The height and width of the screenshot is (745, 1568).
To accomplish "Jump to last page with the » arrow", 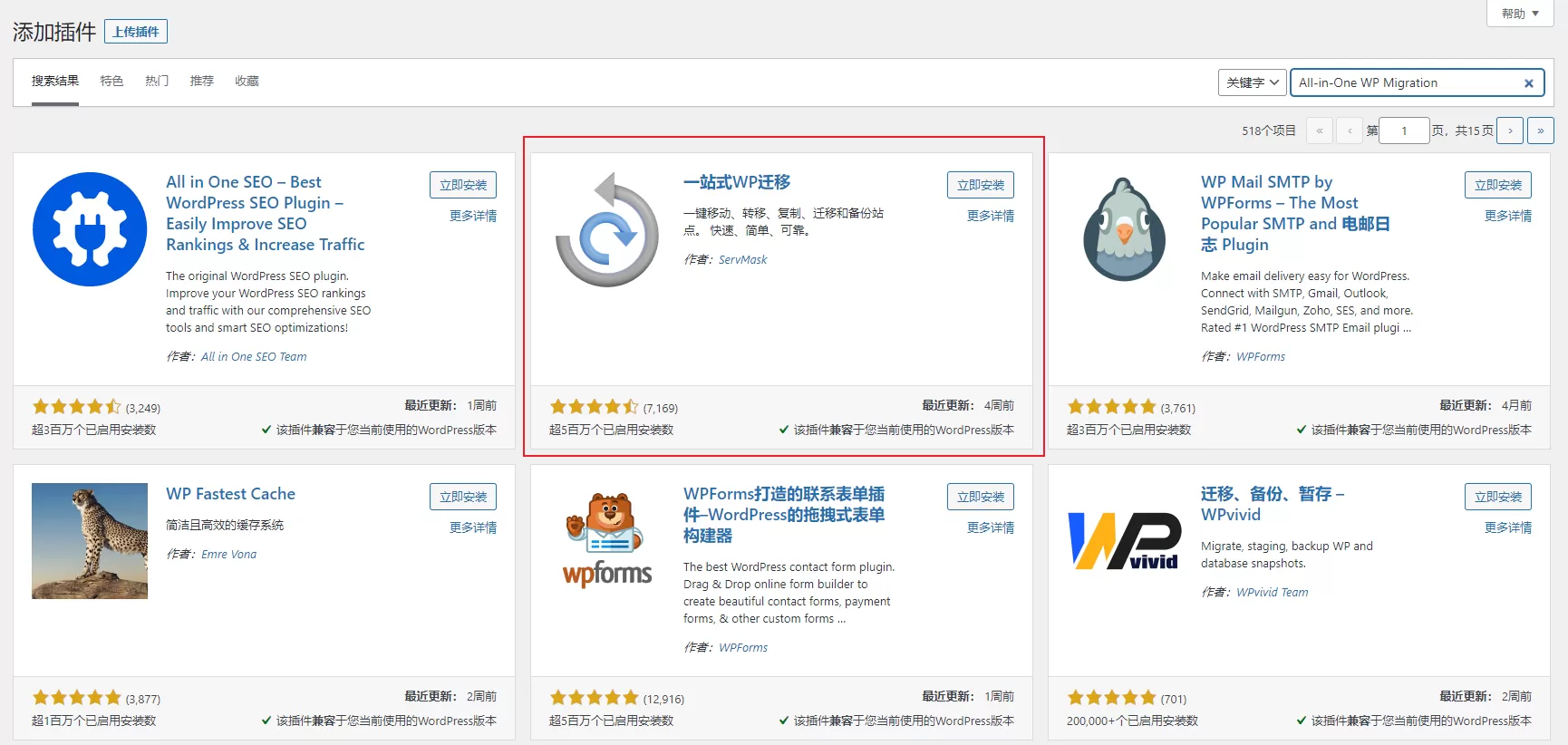I will 1541,131.
